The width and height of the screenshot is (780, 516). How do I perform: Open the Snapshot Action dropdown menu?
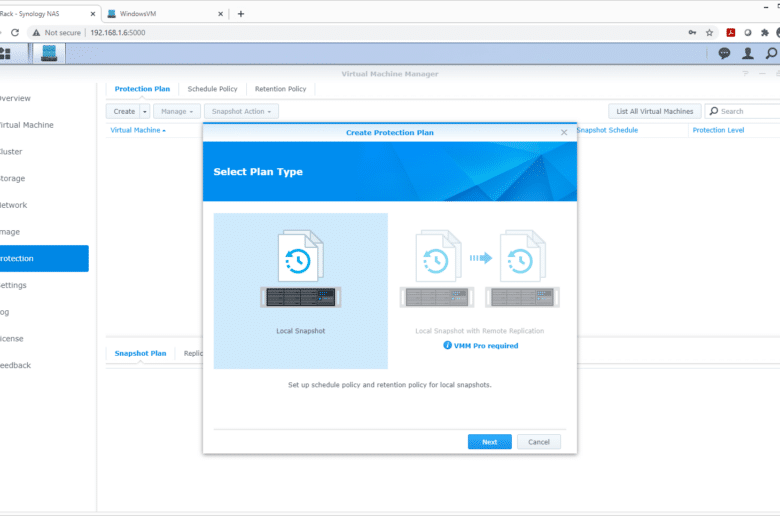241,111
